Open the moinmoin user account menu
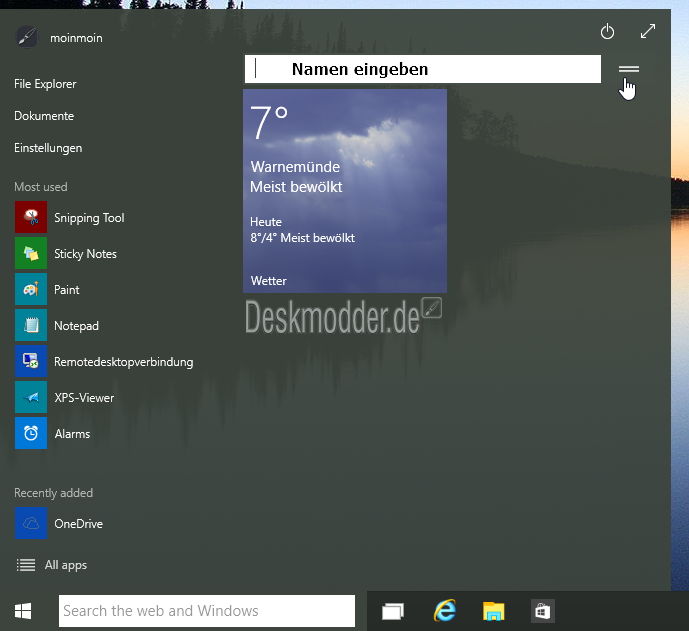The height and width of the screenshot is (631, 689). (x=59, y=37)
